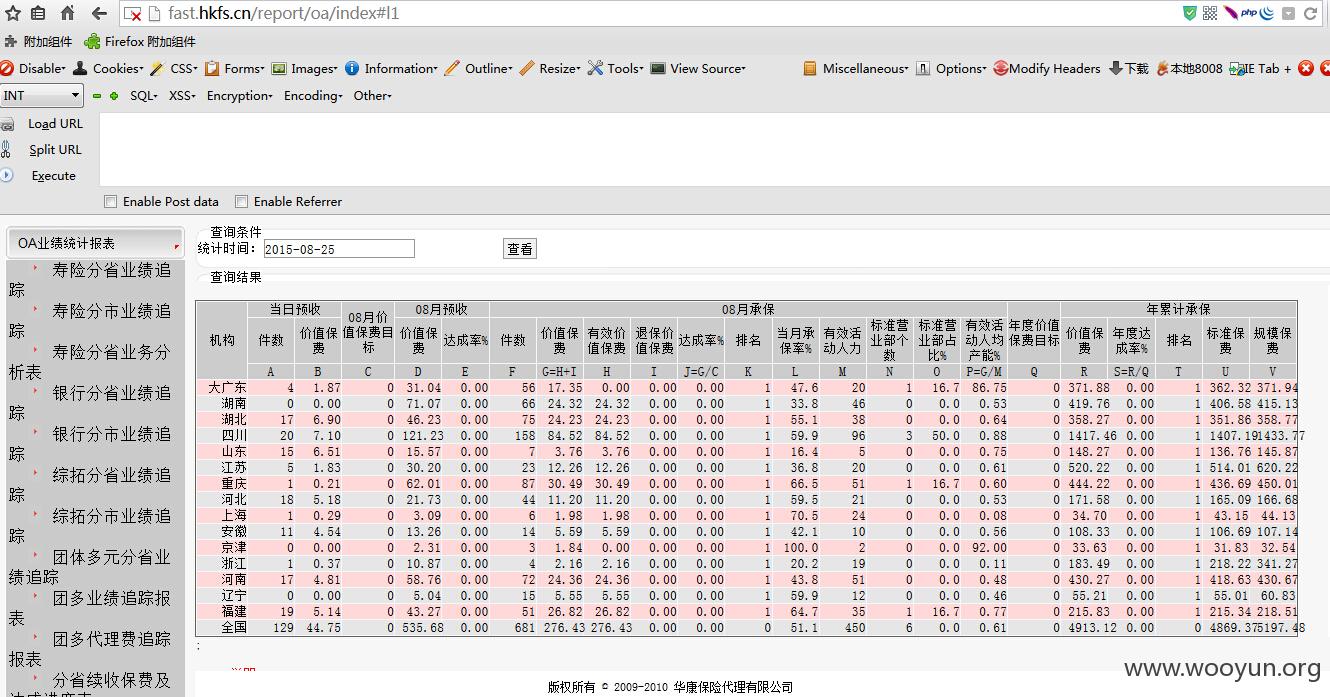Click the purple feather icon
Image resolution: width=1330 pixels, height=697 pixels.
click(x=1229, y=13)
